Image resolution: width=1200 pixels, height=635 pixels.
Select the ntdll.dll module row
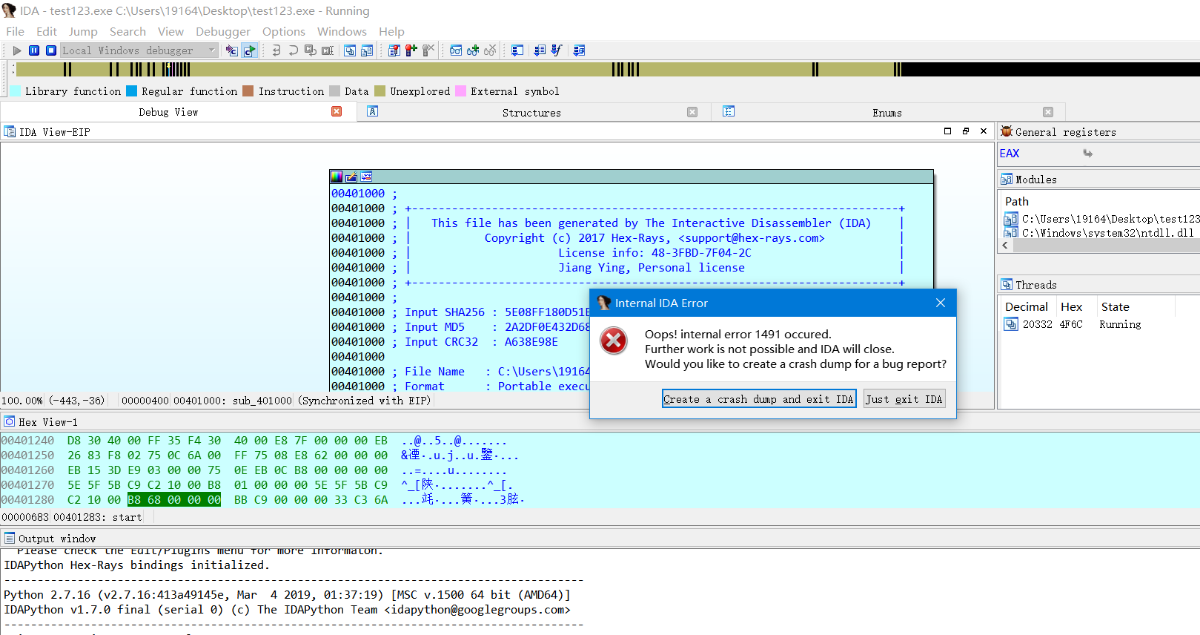coord(1102,232)
